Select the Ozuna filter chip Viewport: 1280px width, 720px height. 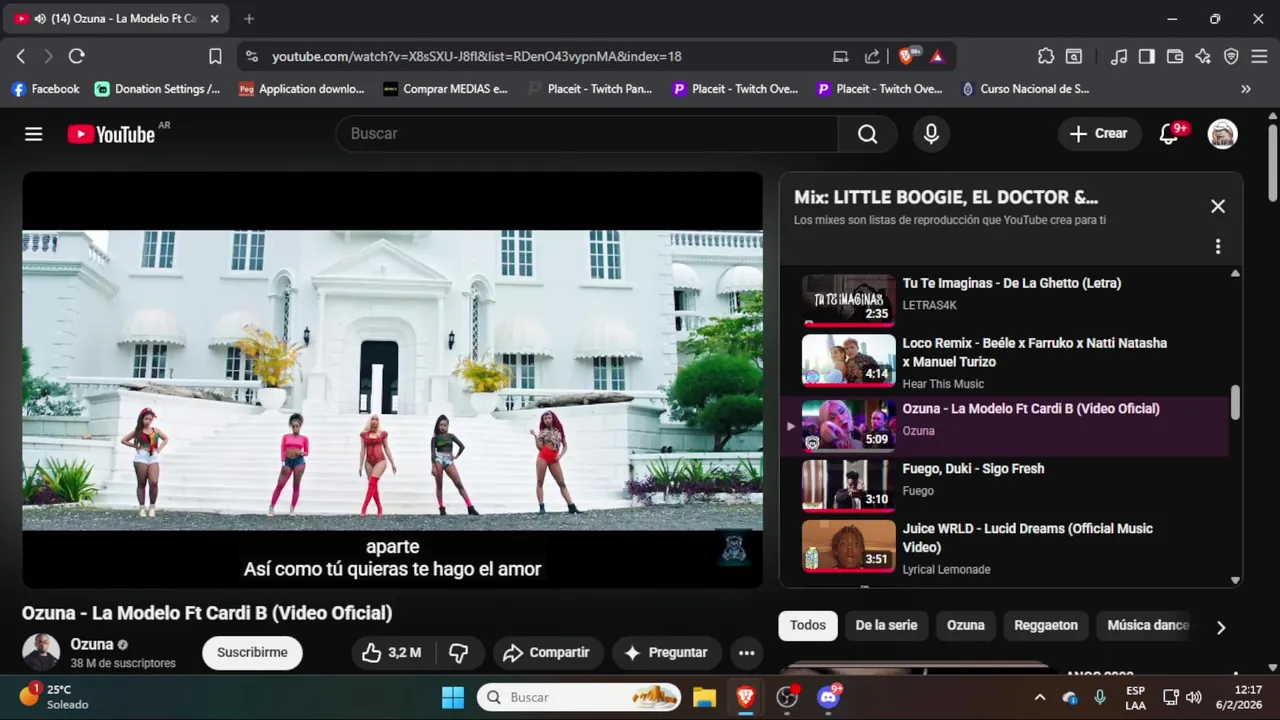coord(965,625)
